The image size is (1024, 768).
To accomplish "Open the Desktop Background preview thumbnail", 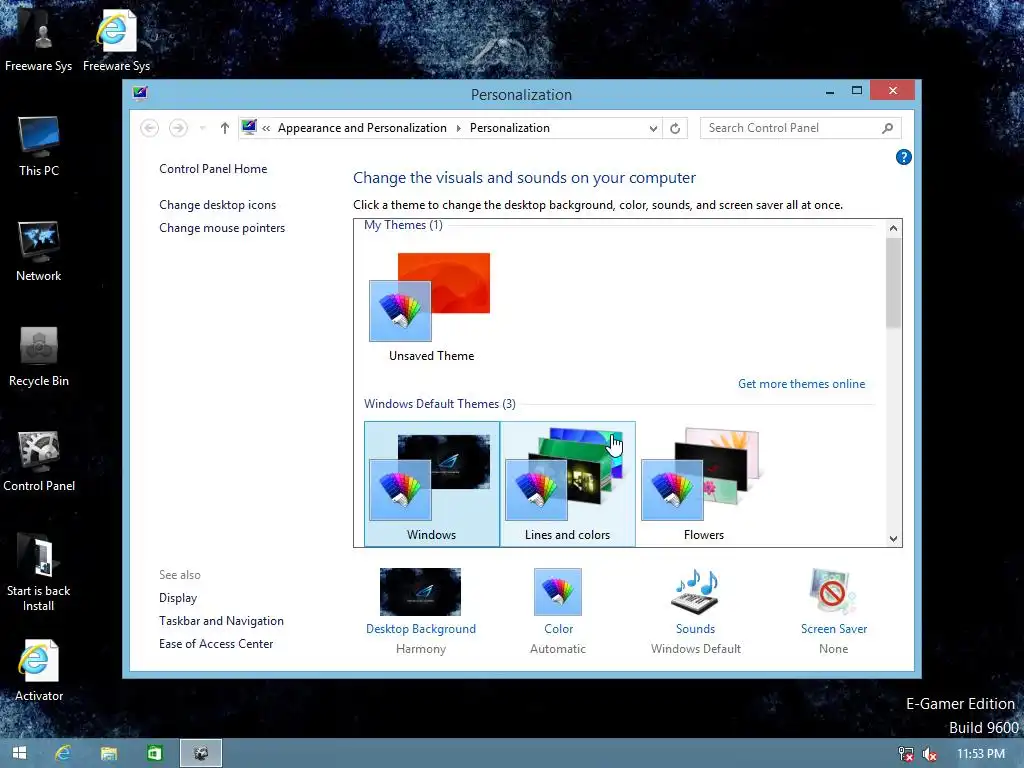I will (x=420, y=592).
